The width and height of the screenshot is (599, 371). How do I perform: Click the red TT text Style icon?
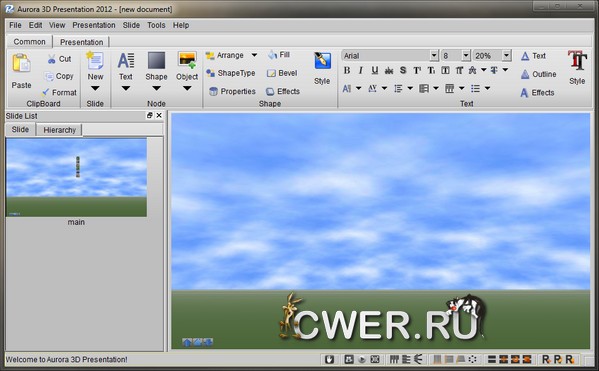coord(577,60)
